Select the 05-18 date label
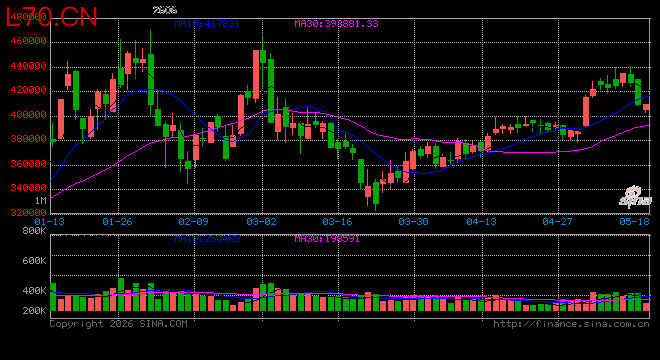The image size is (660, 360). [634, 222]
